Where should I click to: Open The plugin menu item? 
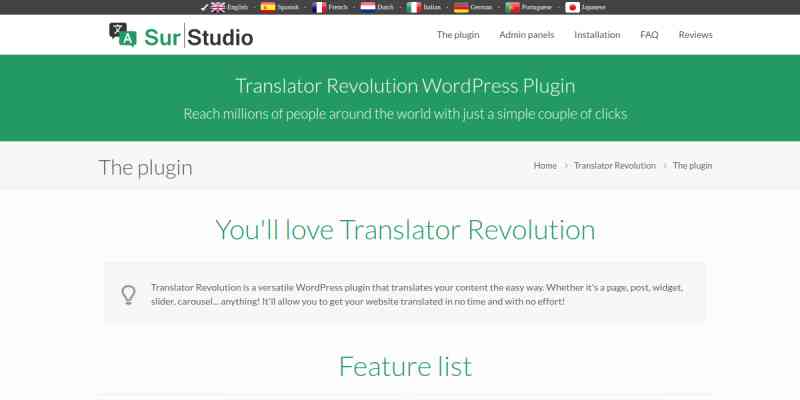(458, 35)
